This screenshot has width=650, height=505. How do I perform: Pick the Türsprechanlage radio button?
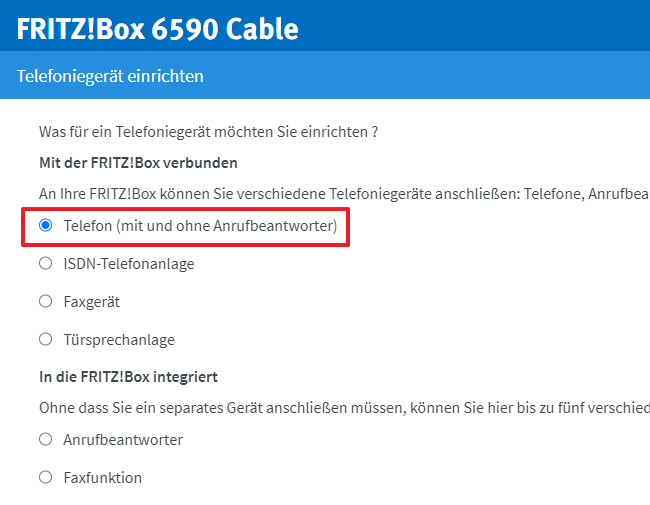45,339
